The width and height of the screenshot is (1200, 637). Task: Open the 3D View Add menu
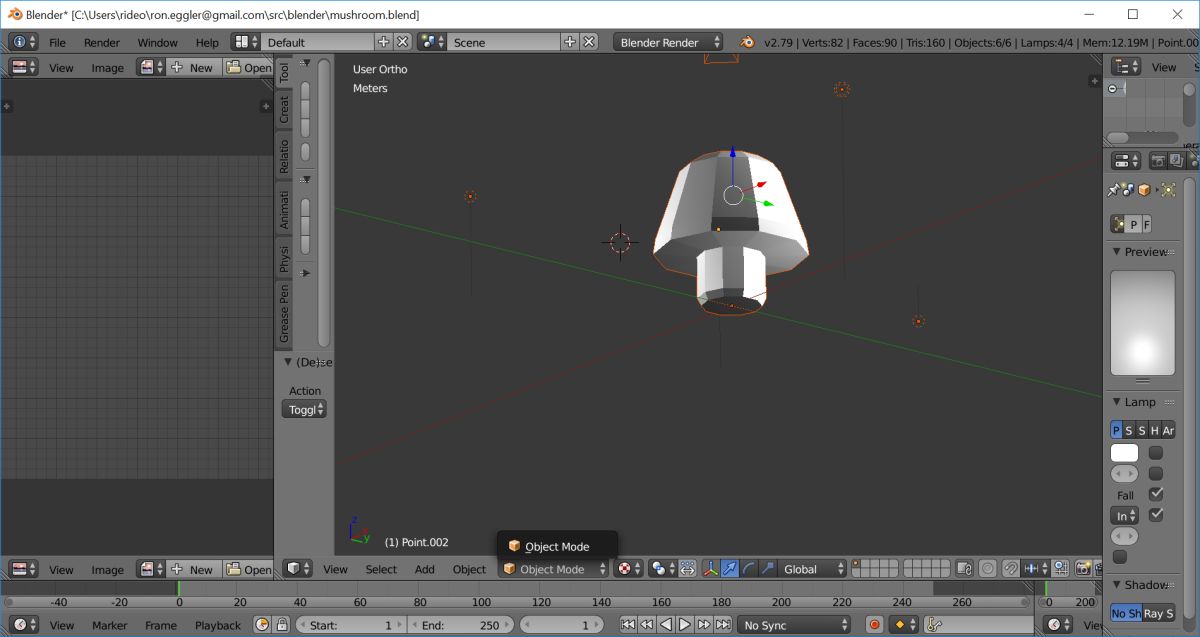click(425, 569)
